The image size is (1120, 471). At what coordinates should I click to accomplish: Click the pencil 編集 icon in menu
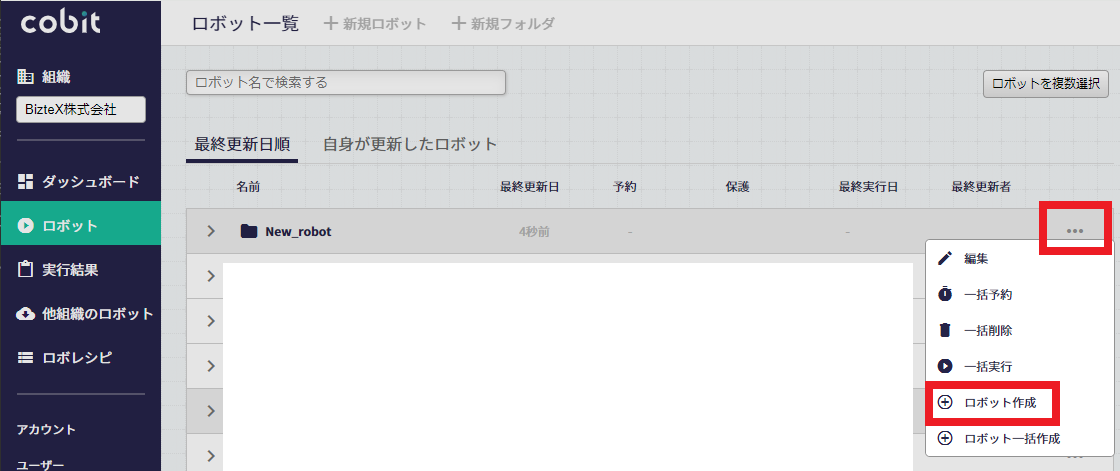coord(945,259)
